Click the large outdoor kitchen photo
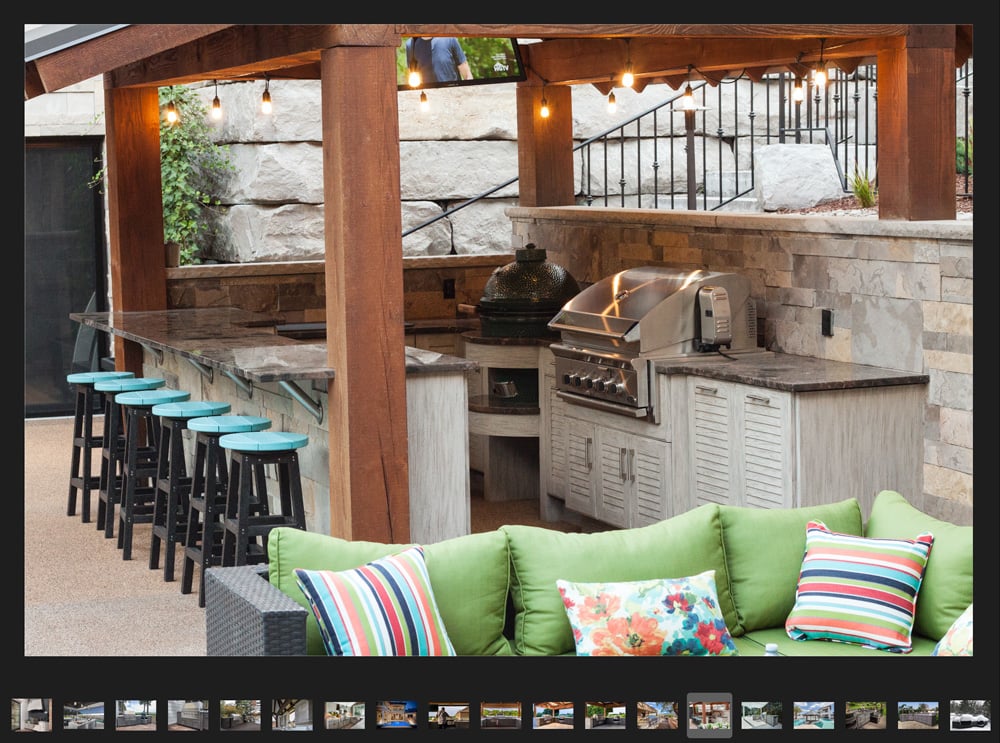This screenshot has height=743, width=1000. coord(498,340)
